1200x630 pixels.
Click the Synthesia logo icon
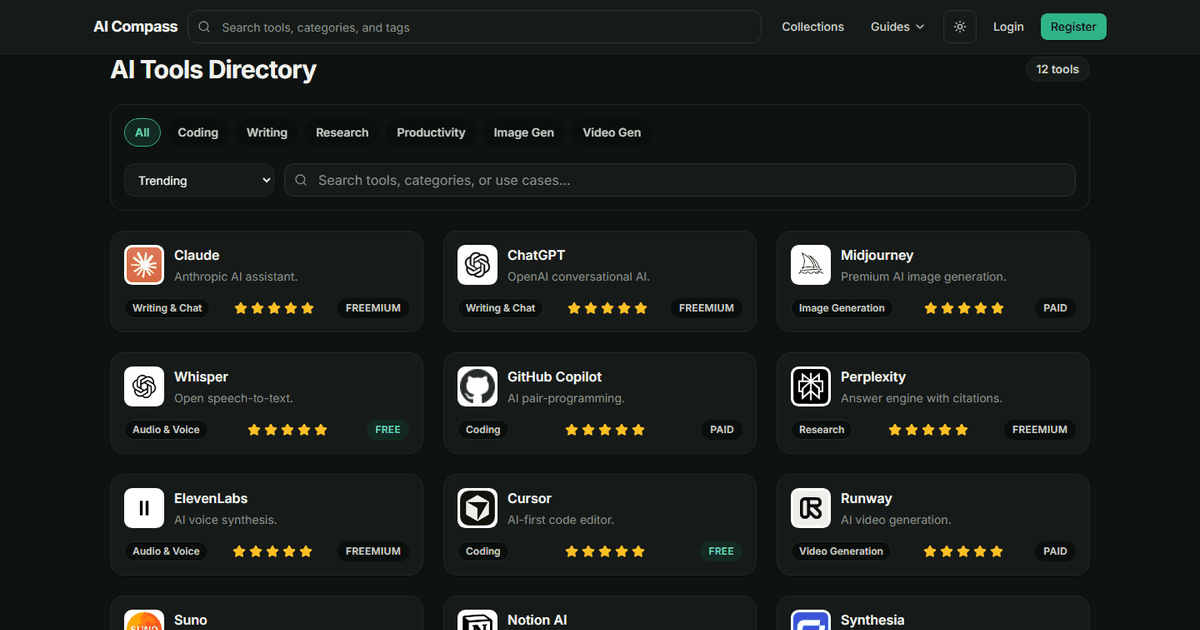pyautogui.click(x=811, y=620)
